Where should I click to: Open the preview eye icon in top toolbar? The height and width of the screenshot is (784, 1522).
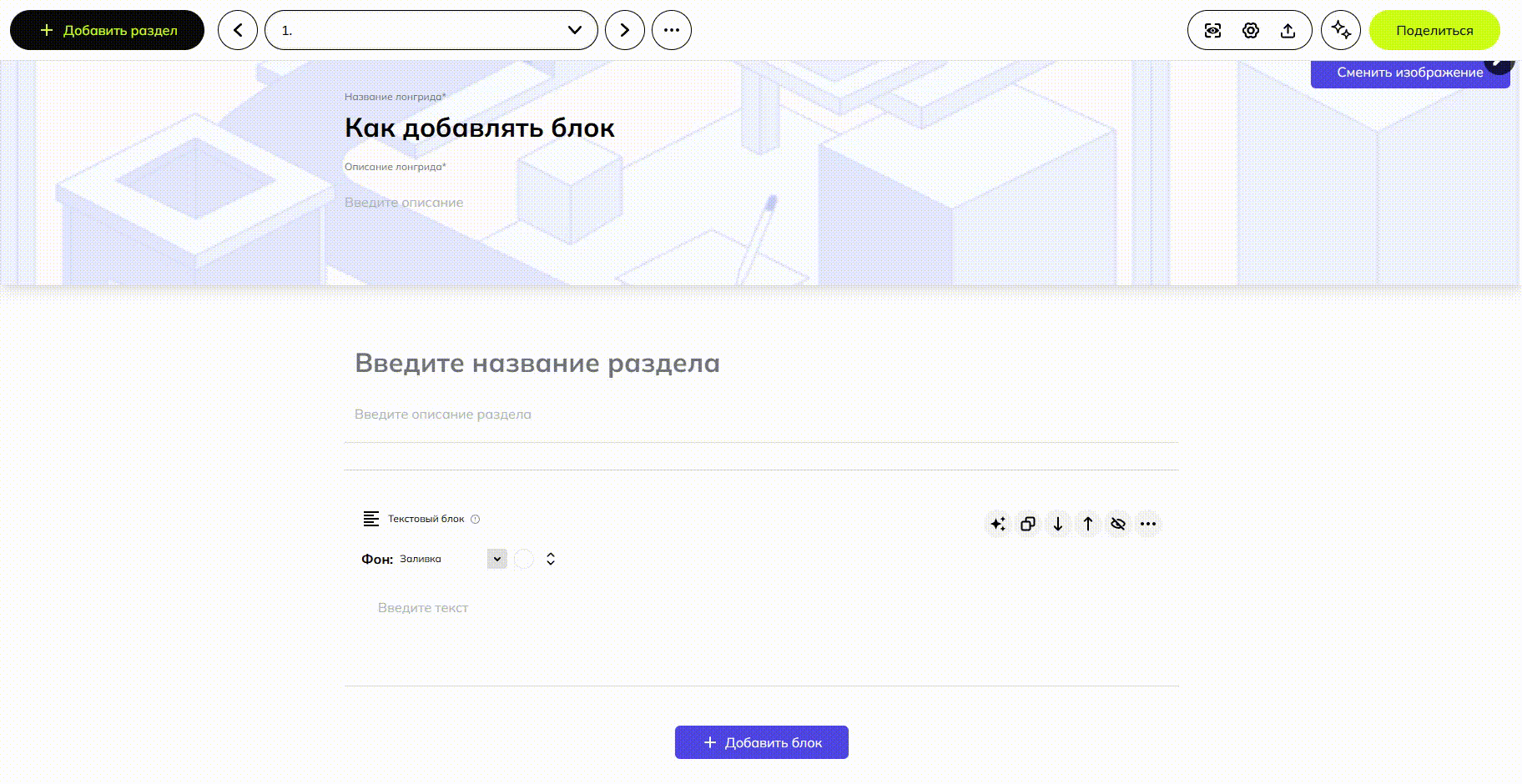1213,31
